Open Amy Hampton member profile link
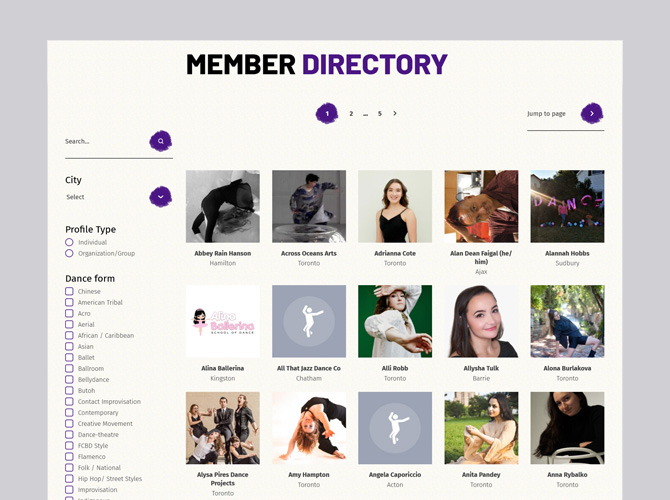Image resolution: width=670 pixels, height=500 pixels. pyautogui.click(x=309, y=475)
